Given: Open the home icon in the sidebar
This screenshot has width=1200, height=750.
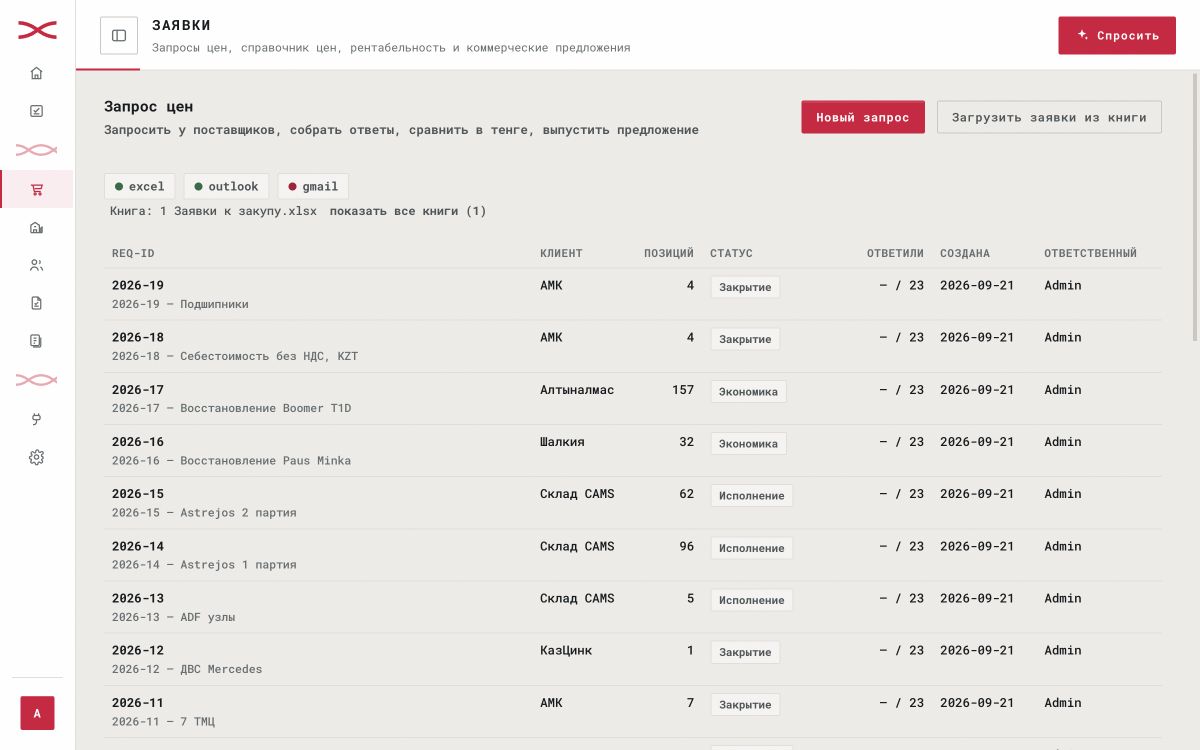Looking at the screenshot, I should [37, 73].
